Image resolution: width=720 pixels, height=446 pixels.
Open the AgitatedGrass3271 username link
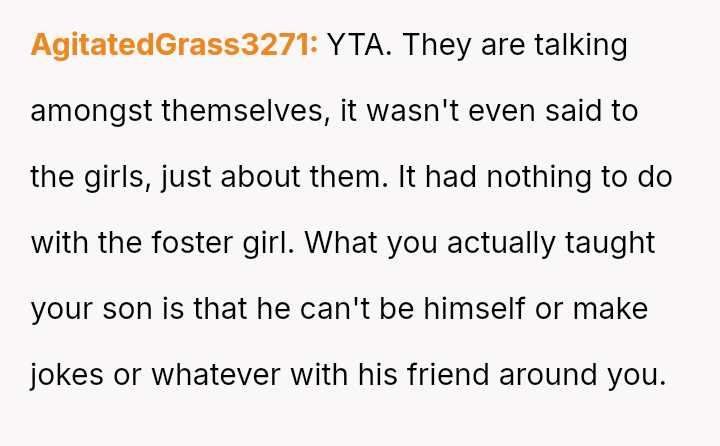pos(174,45)
